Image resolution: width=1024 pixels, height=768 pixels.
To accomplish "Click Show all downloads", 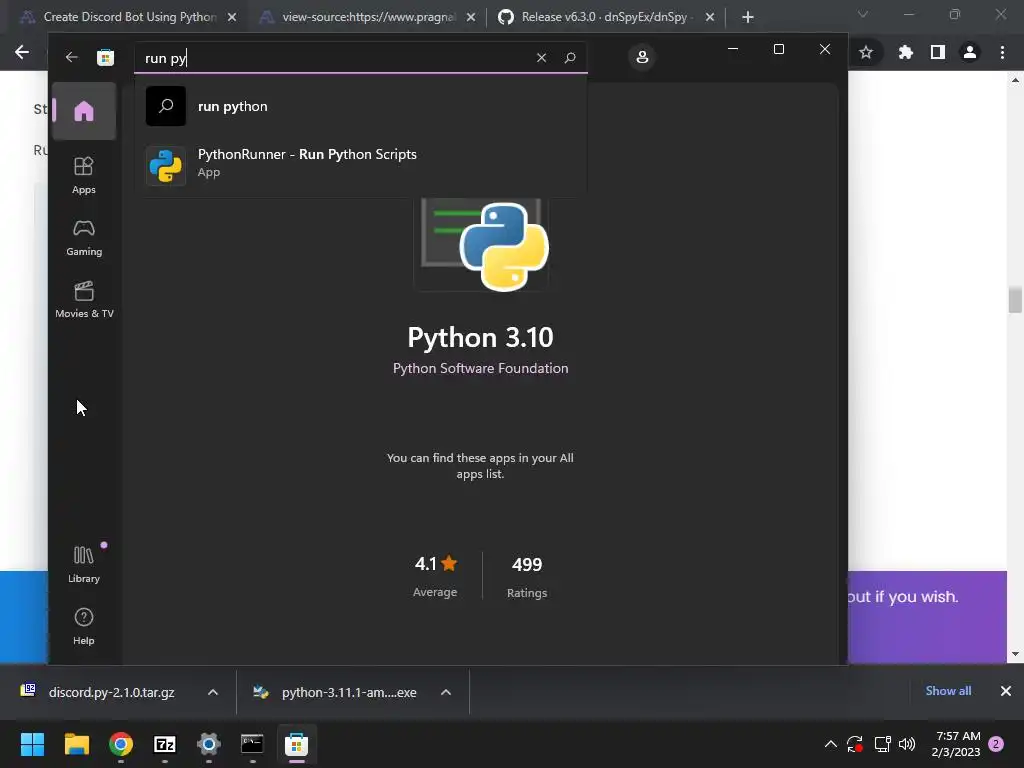I will click(x=948, y=691).
